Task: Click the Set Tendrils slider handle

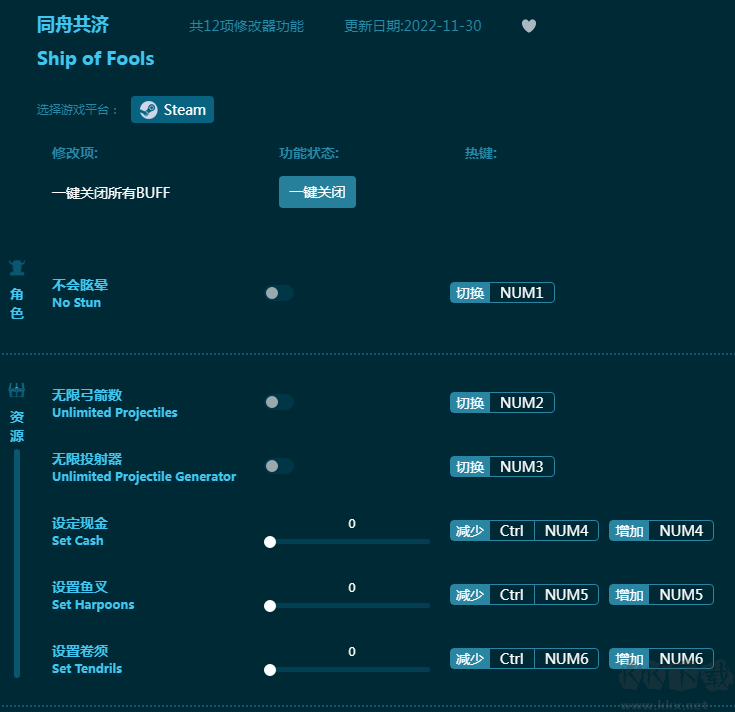Action: [270, 670]
